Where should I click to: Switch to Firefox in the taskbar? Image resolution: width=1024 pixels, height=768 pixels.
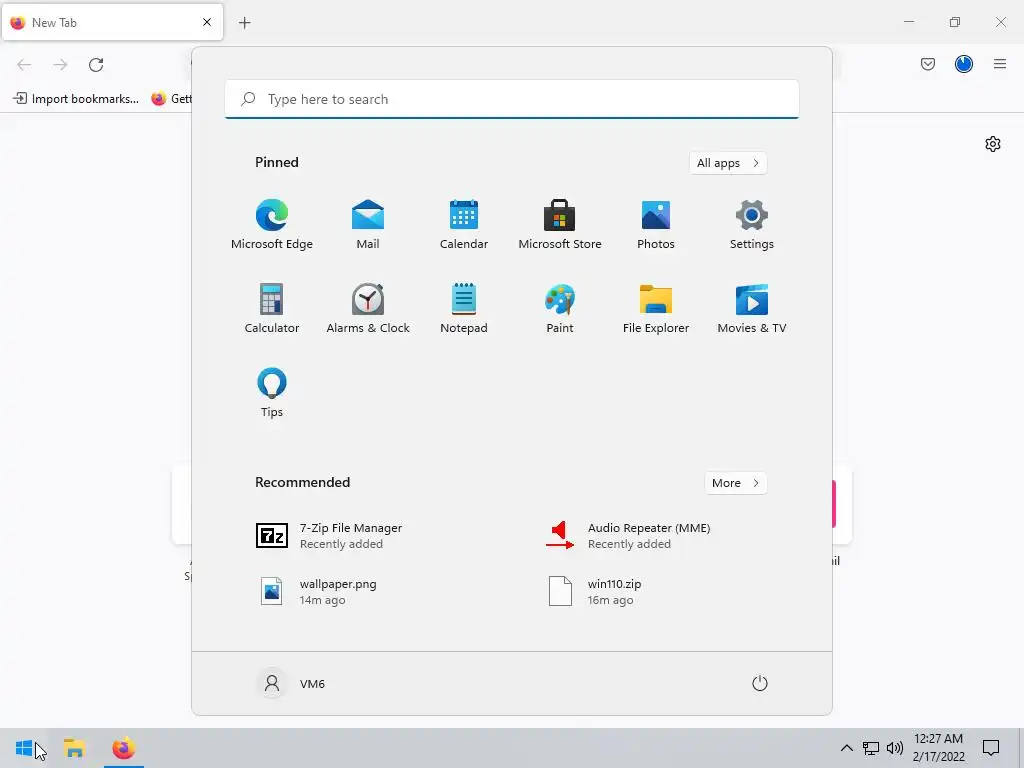[x=123, y=748]
